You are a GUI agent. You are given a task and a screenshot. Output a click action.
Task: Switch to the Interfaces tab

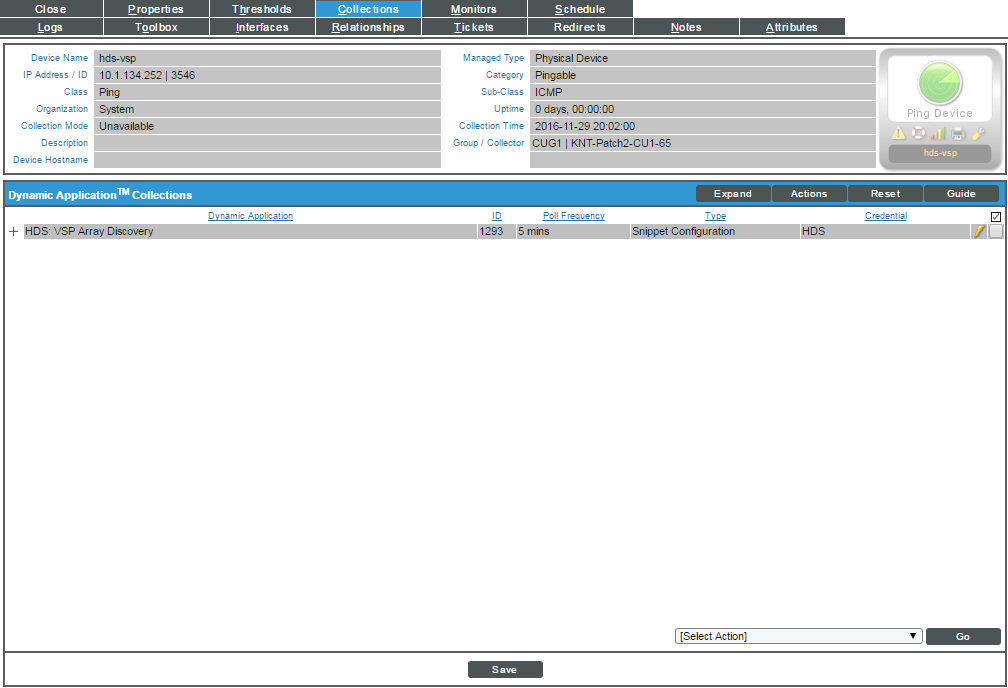pos(262,27)
